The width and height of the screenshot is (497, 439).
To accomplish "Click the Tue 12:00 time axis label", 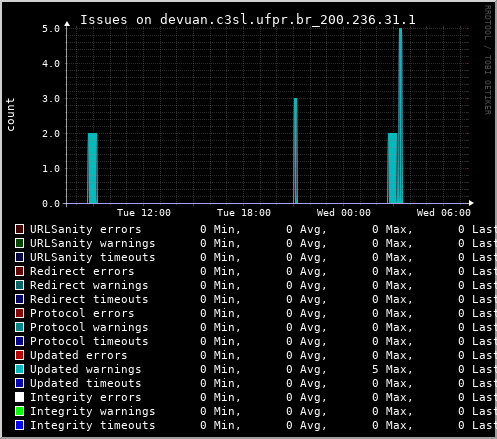I will [144, 213].
